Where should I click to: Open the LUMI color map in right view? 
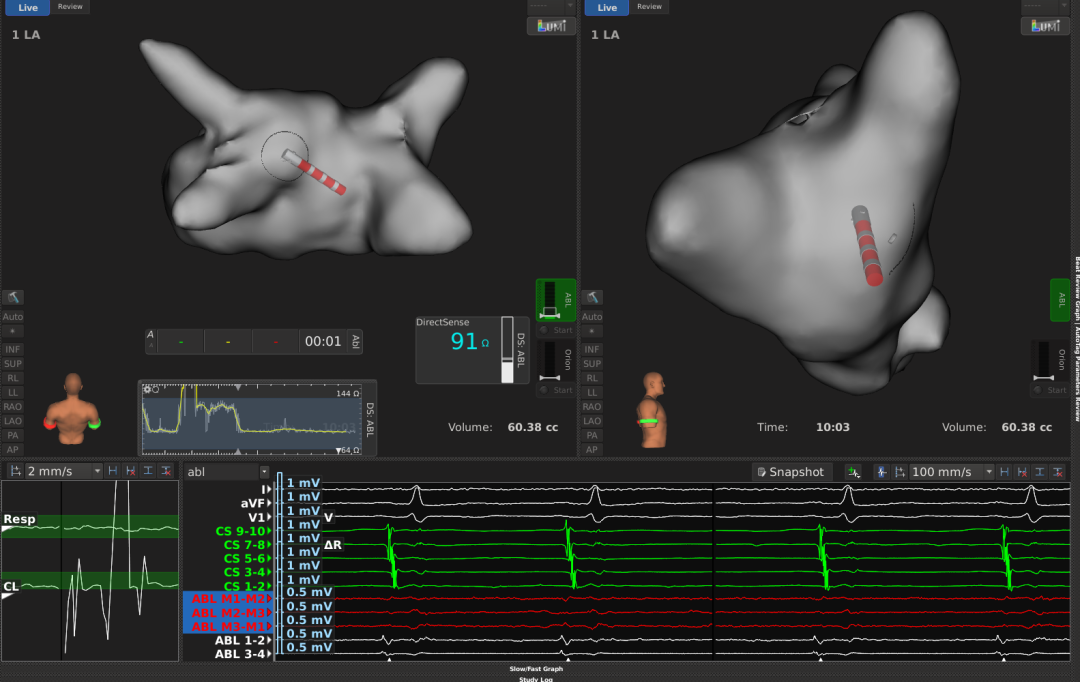click(1045, 26)
